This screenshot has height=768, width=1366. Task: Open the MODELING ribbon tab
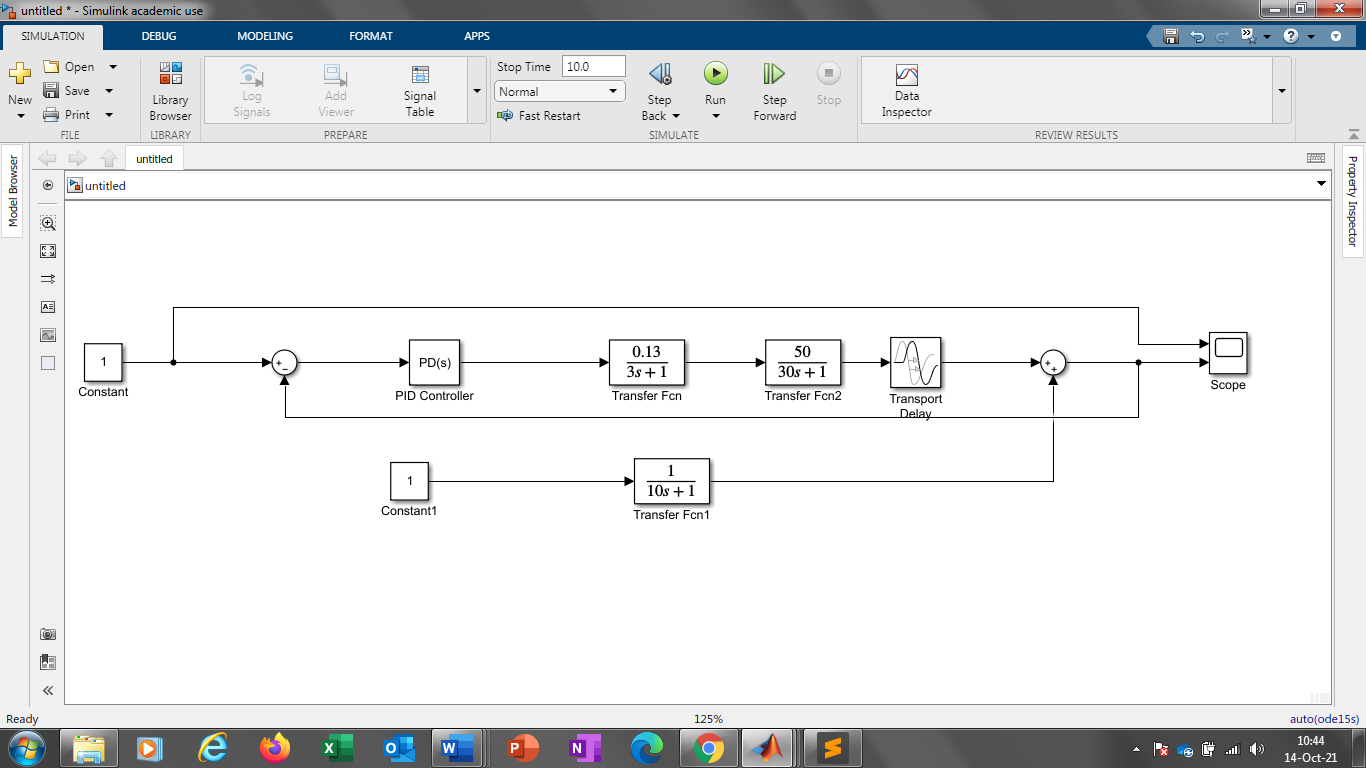click(x=263, y=36)
